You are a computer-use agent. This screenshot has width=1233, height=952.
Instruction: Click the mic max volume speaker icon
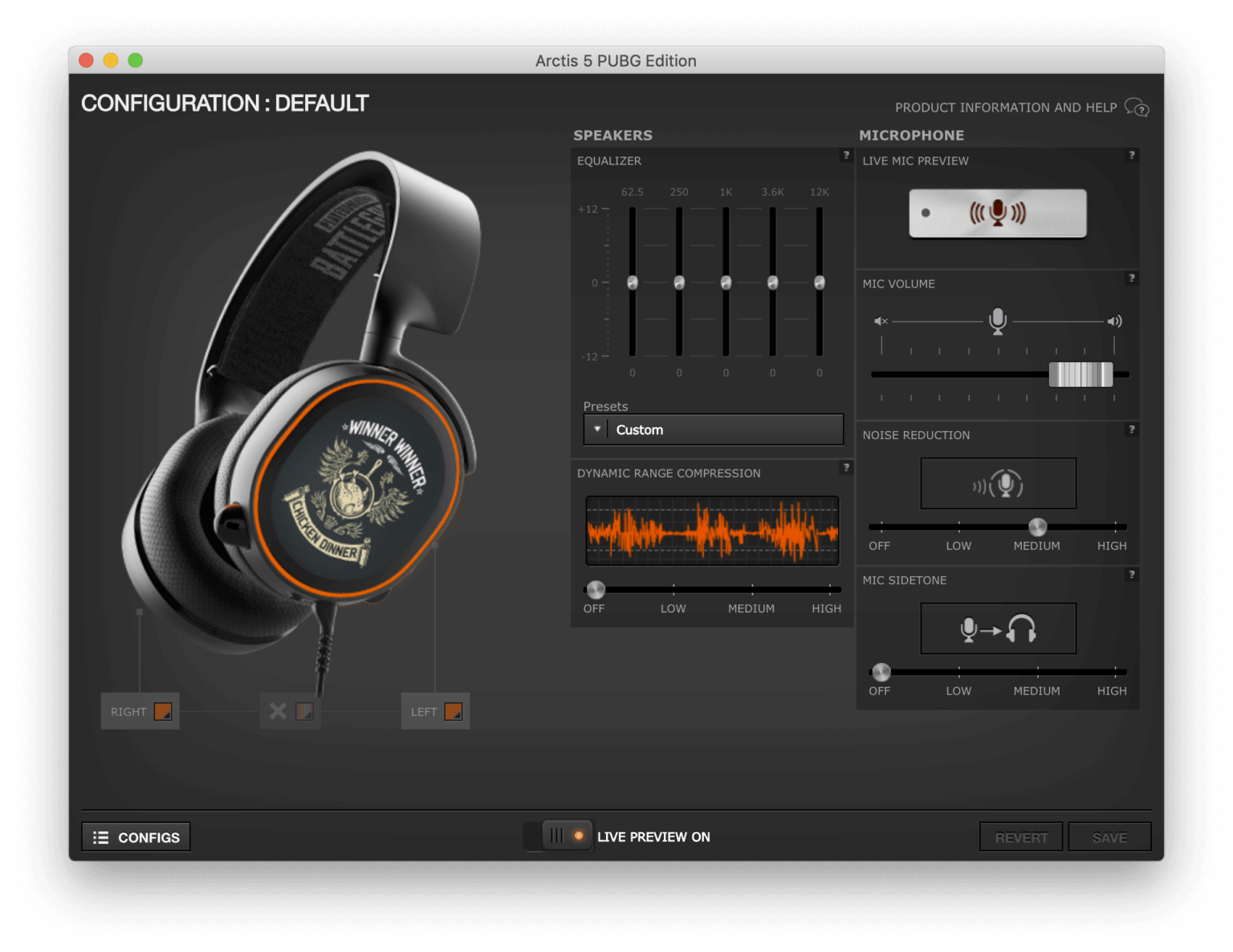tap(1115, 321)
